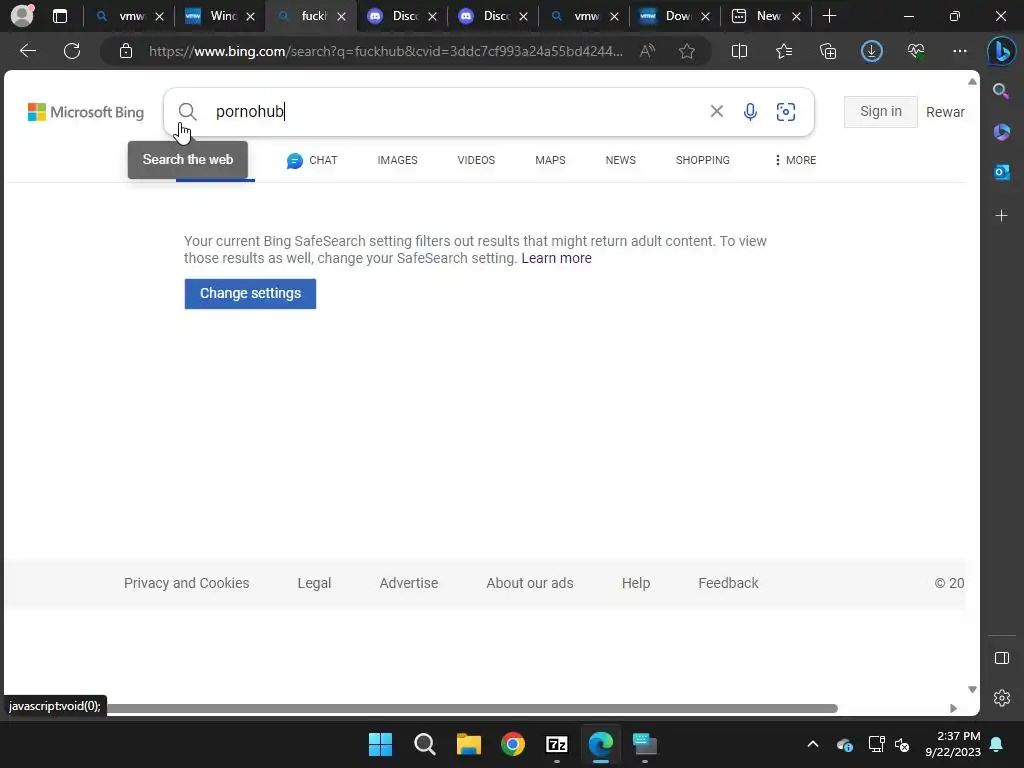The width and height of the screenshot is (1024, 768).
Task: Click the horizontal scrollbar right arrow
Action: point(953,709)
